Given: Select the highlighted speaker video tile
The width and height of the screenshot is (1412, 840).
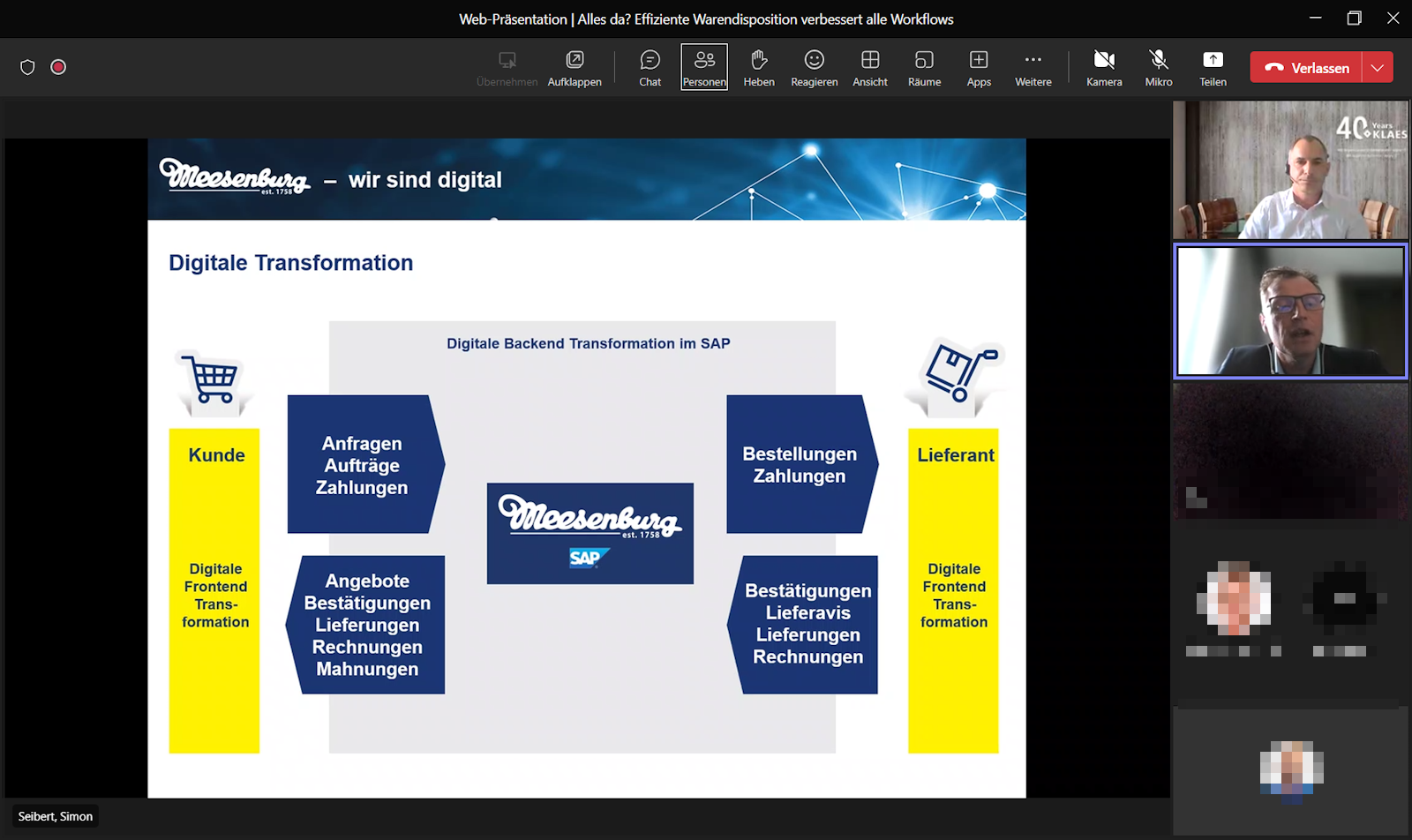Looking at the screenshot, I should pos(1290,311).
